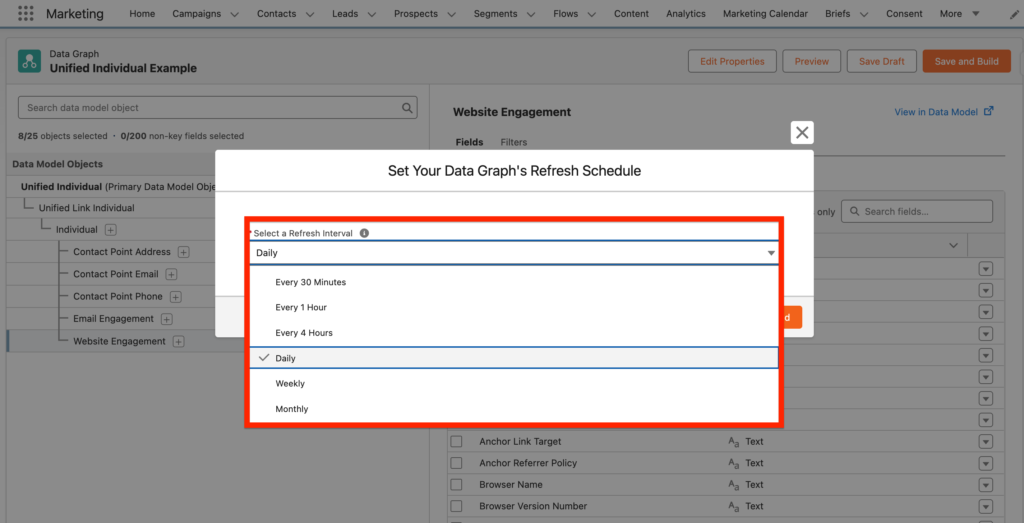1024x523 pixels.
Task: Click the plus icon next to Website Engagement
Action: coord(179,342)
